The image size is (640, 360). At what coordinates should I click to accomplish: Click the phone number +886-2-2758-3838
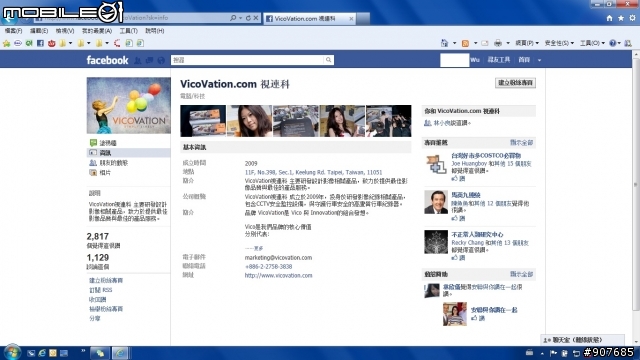point(268,267)
